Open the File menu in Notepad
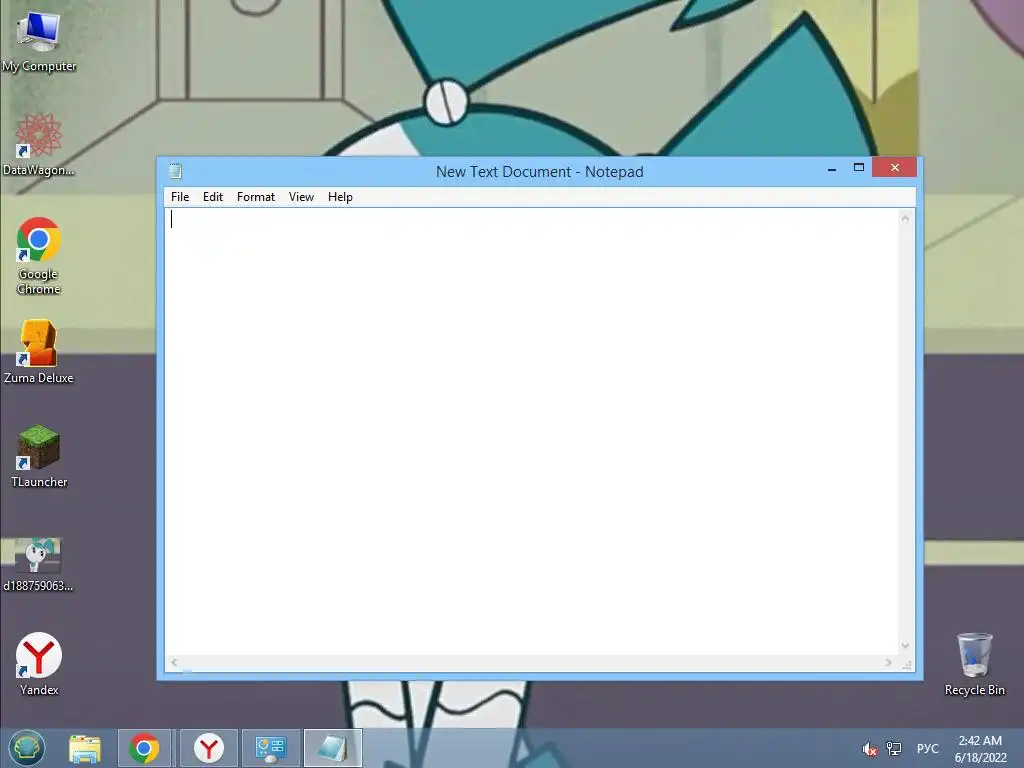 tap(180, 197)
